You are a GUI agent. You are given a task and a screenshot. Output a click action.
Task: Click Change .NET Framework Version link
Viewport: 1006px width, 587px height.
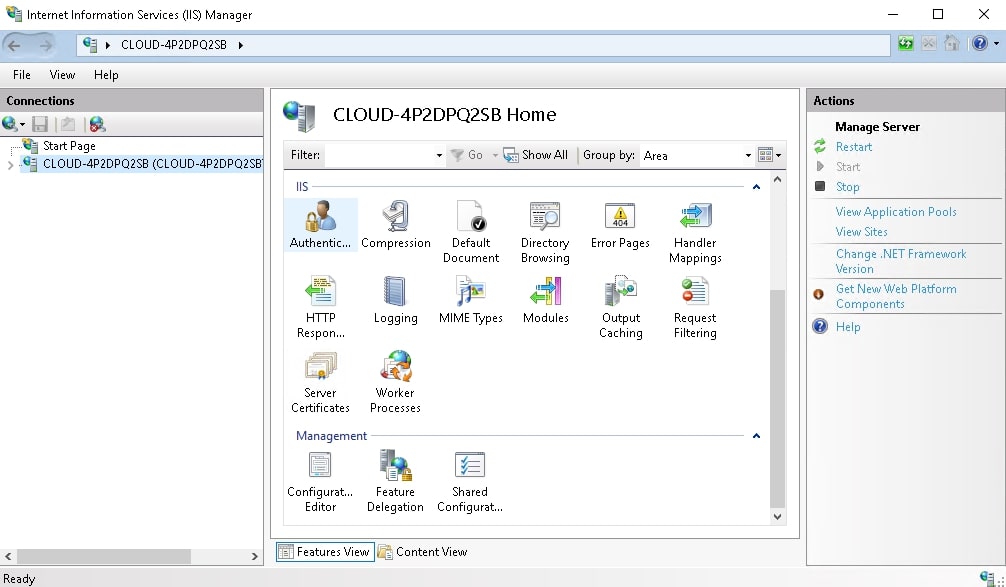901,261
